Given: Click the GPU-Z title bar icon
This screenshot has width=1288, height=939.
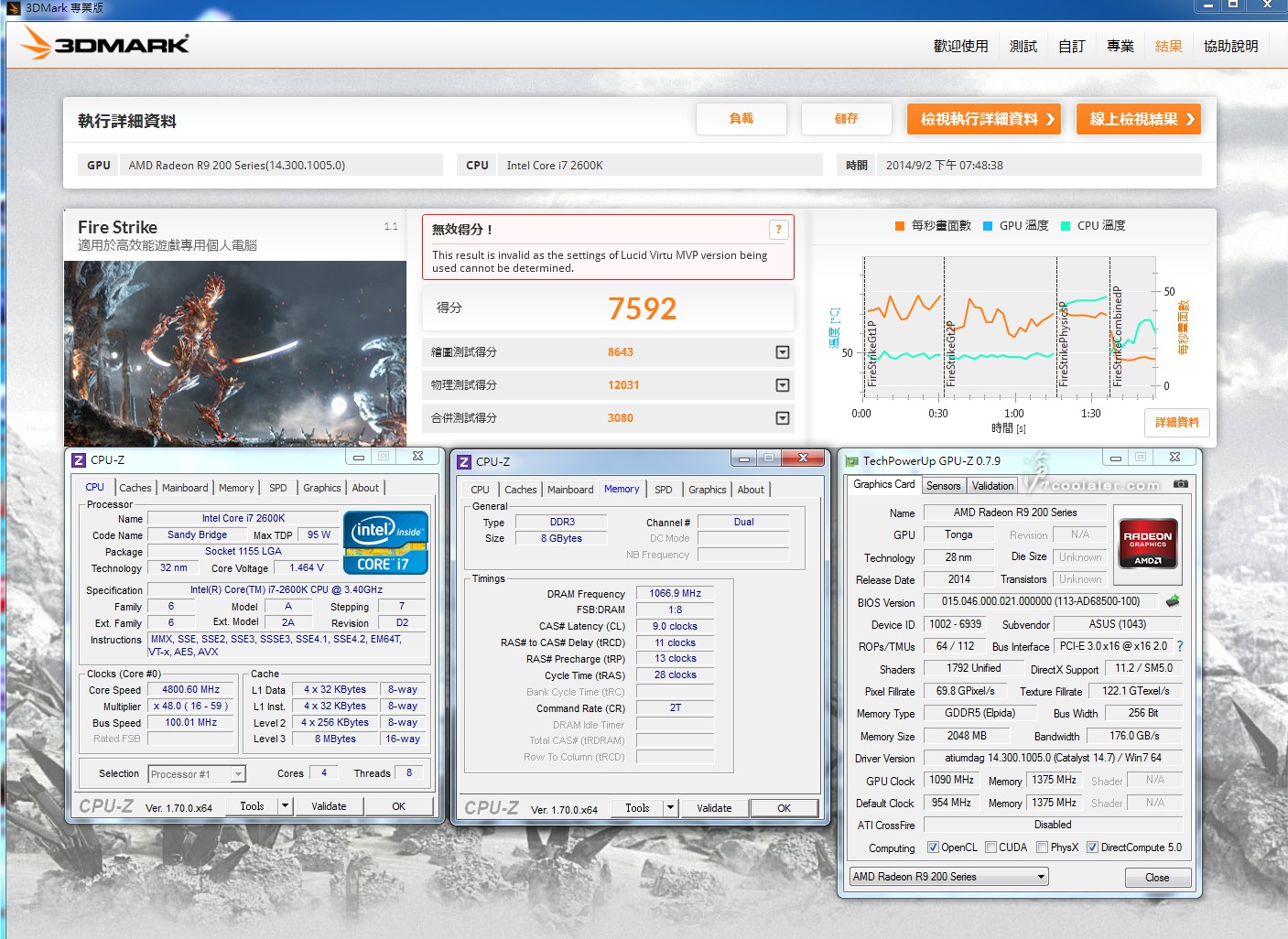Looking at the screenshot, I should tap(851, 461).
